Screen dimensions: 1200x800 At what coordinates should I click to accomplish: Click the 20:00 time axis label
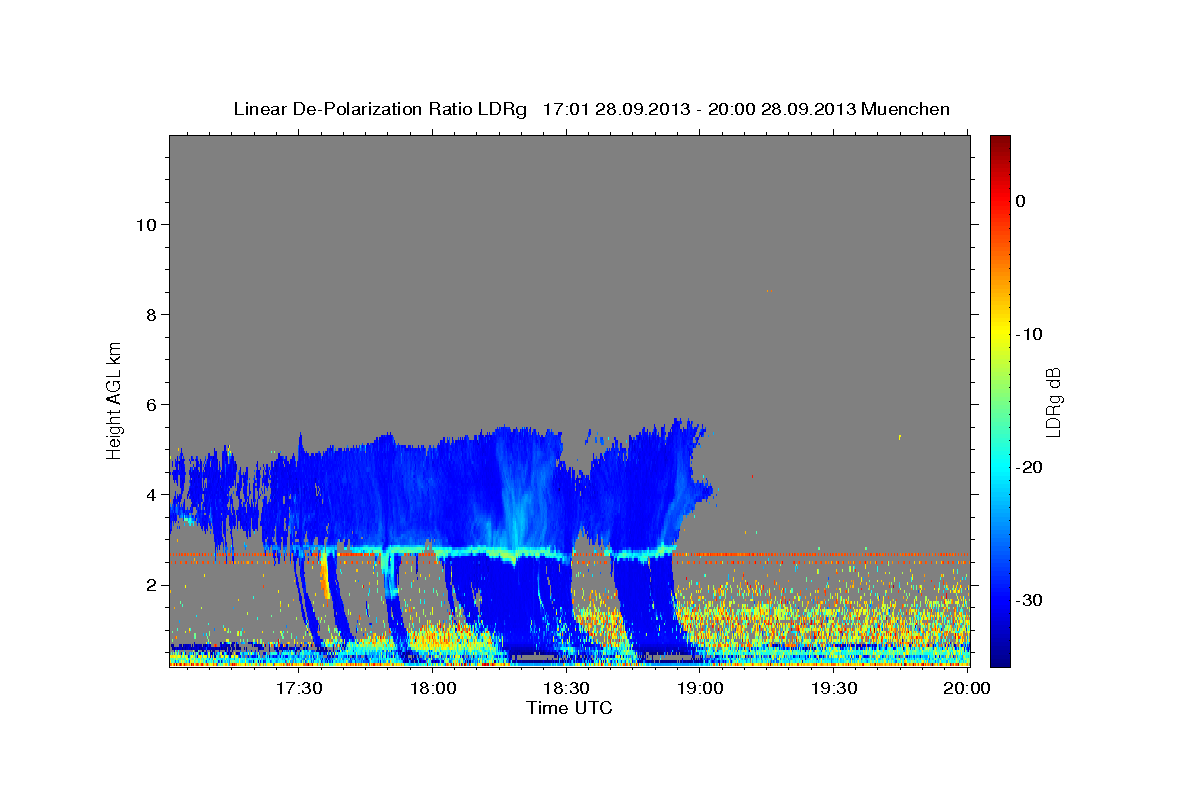(x=967, y=689)
